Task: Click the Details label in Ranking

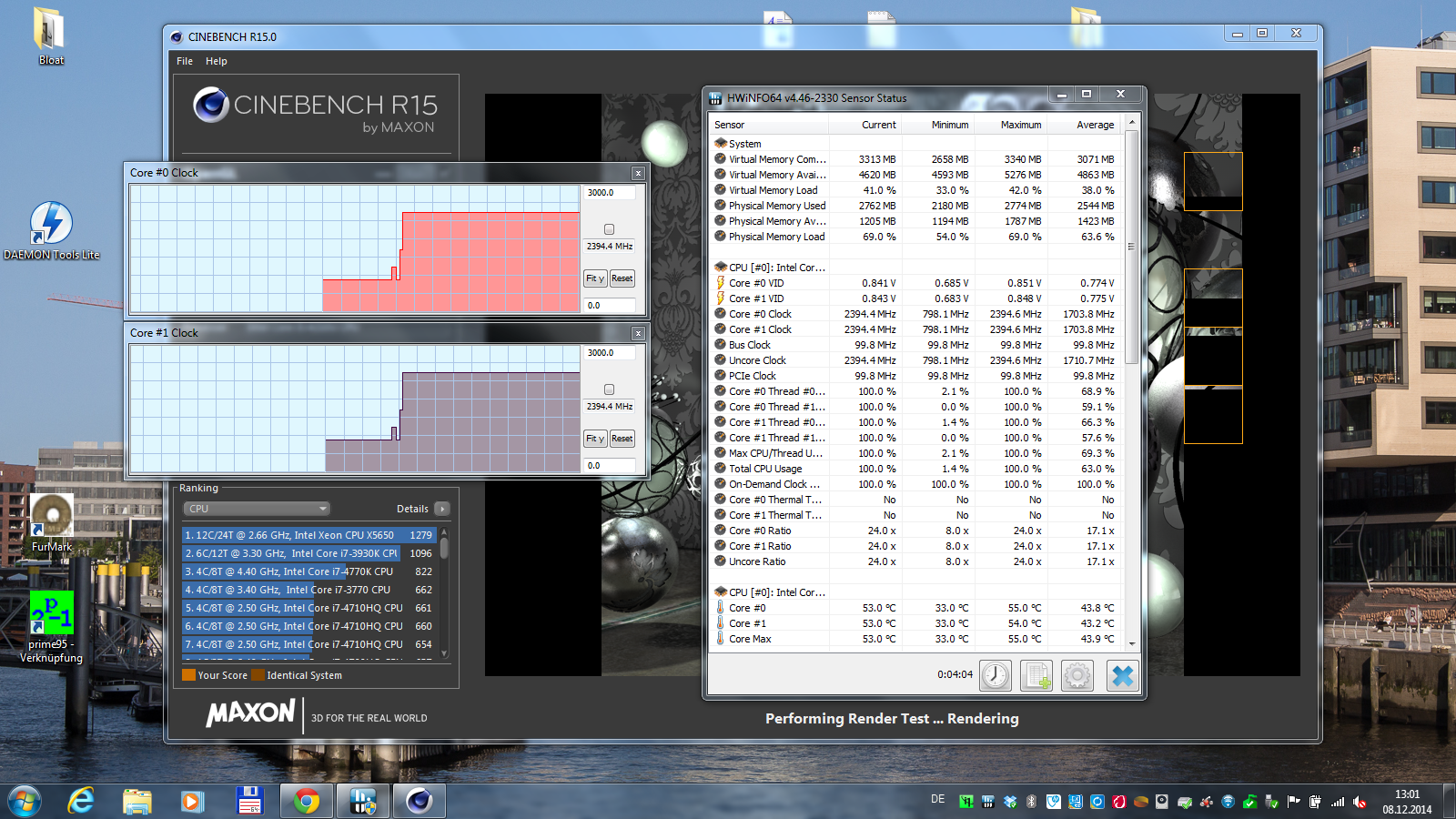Action: tap(412, 509)
